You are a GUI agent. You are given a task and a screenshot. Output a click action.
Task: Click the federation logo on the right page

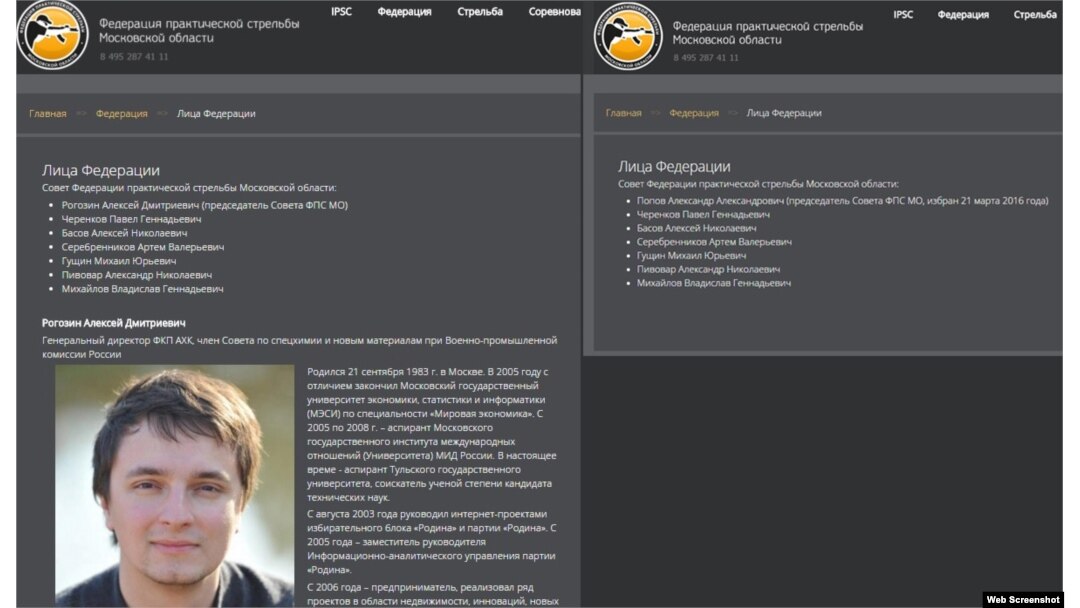[x=628, y=39]
